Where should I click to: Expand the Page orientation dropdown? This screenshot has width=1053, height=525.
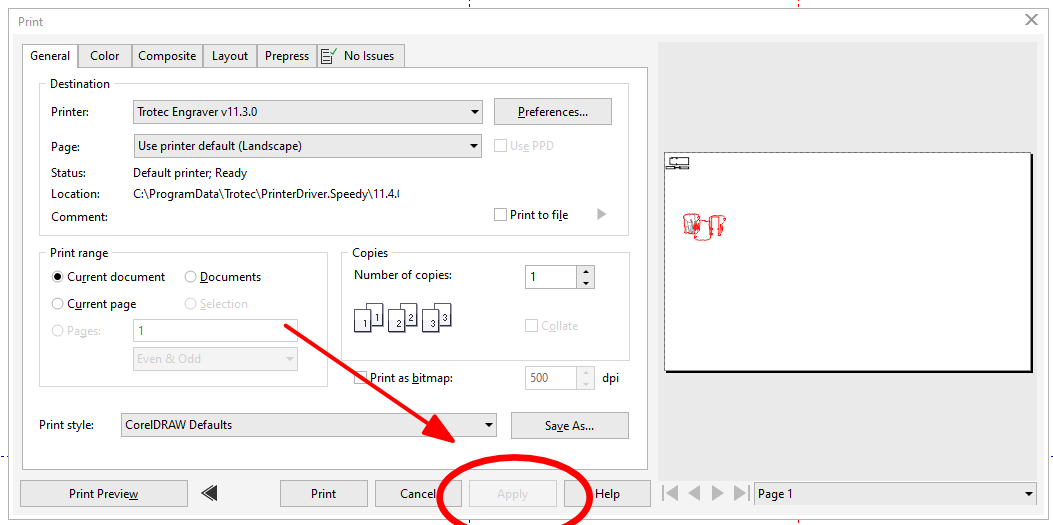pos(473,146)
